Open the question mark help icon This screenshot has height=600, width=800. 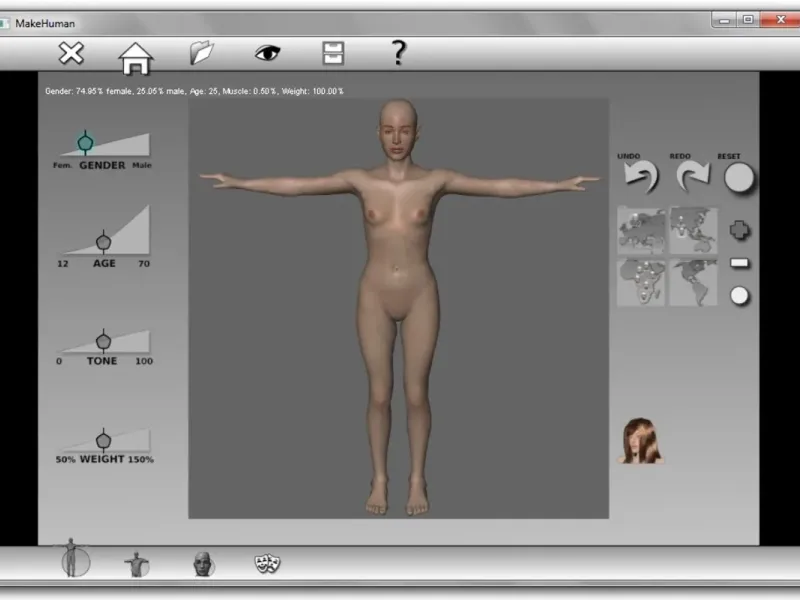click(x=398, y=53)
